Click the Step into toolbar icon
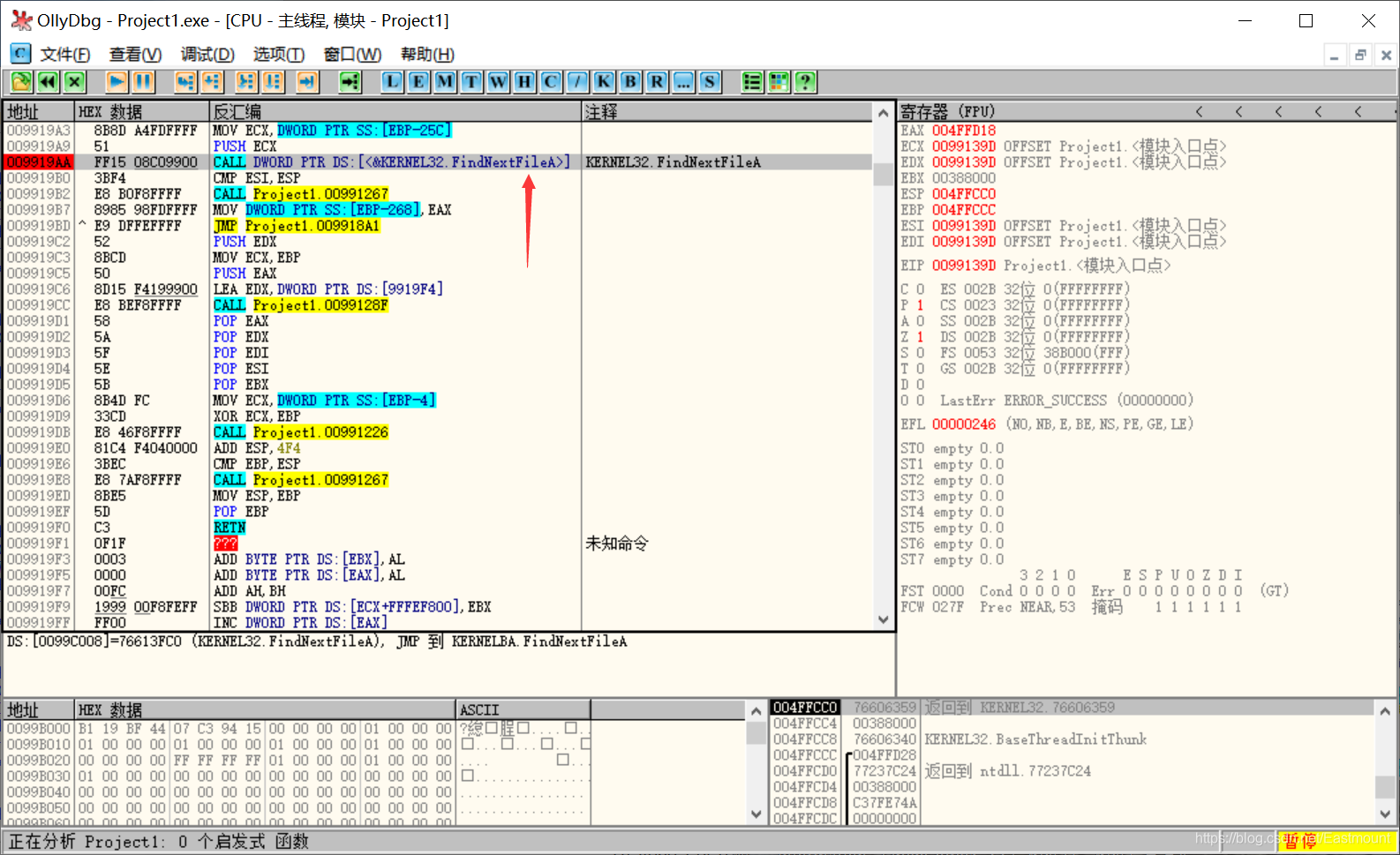The height and width of the screenshot is (855, 1400). 185,82
